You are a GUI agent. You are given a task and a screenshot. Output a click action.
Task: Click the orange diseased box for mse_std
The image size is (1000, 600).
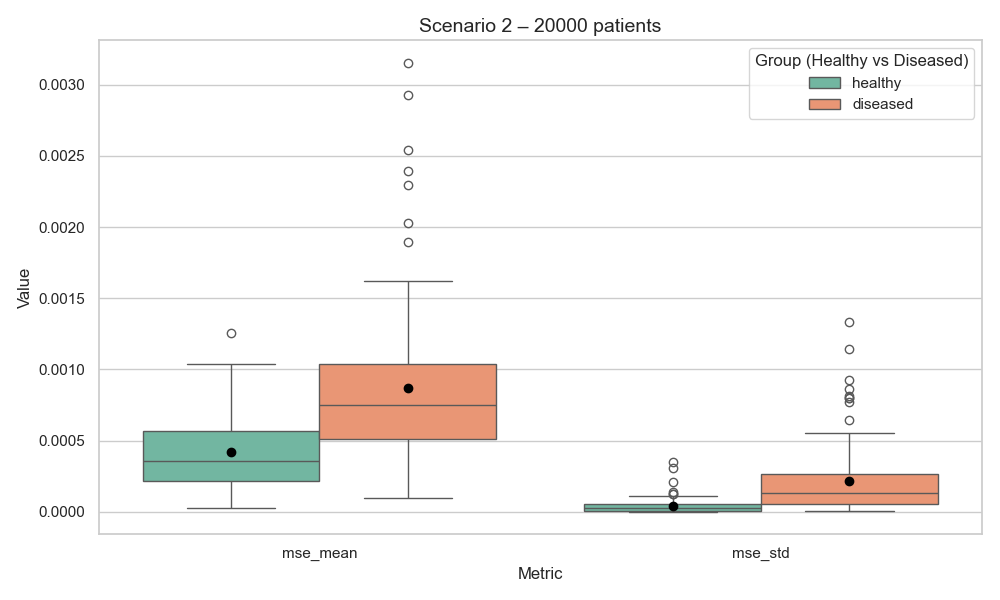pyautogui.click(x=849, y=496)
